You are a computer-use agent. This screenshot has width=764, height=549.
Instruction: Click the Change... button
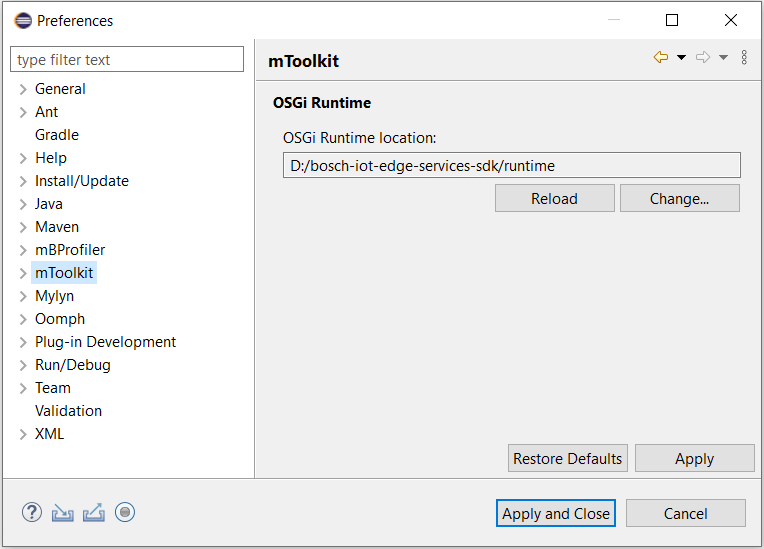pyautogui.click(x=679, y=198)
